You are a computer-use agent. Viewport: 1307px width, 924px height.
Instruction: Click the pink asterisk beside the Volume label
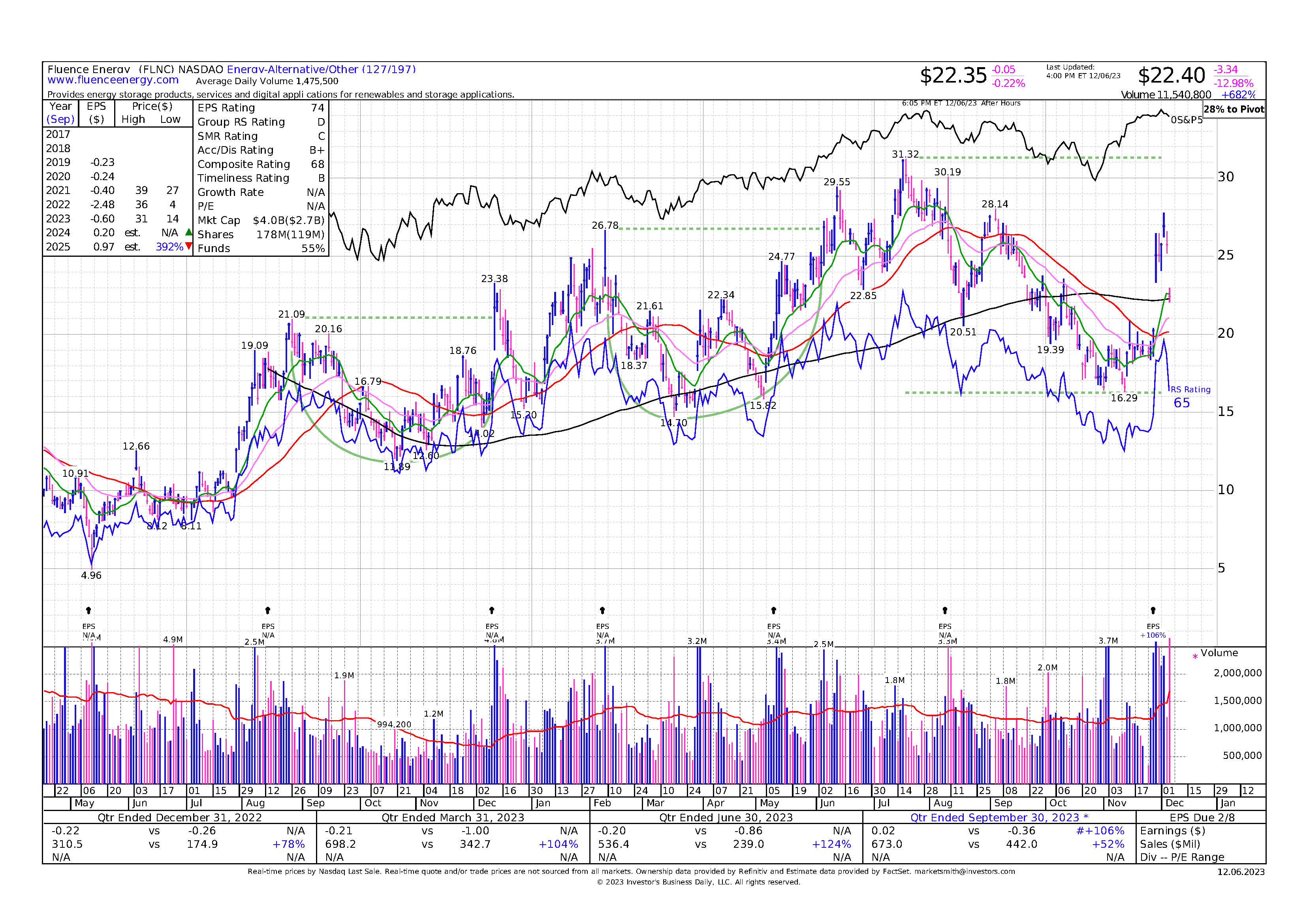click(1195, 657)
